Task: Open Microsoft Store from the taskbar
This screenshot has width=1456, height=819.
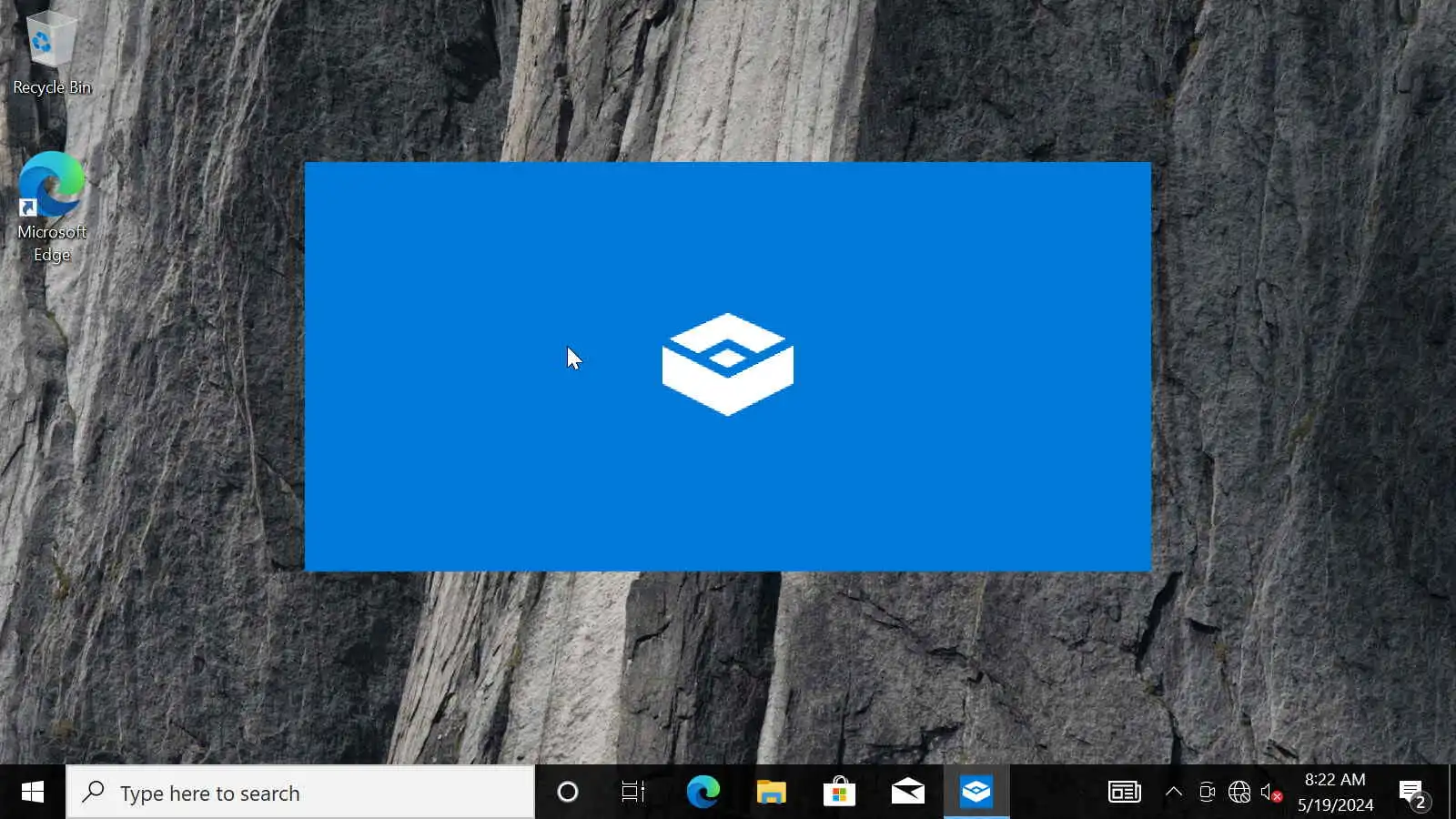Action: pos(839,793)
